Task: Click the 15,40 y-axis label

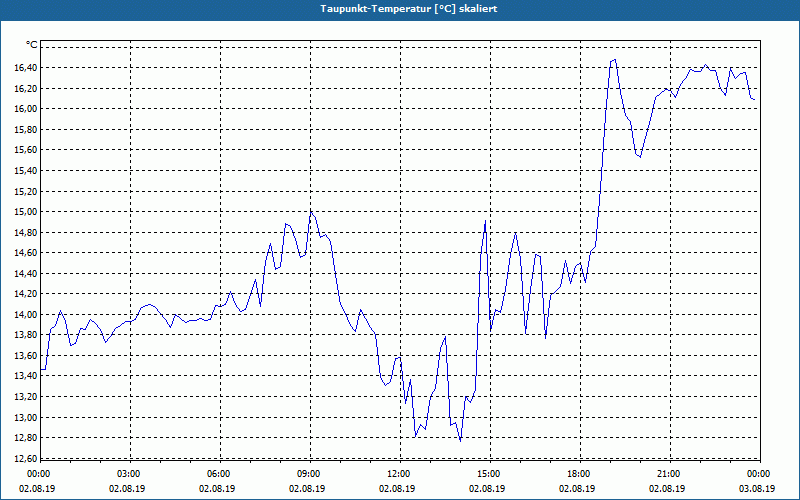Action: (26, 170)
